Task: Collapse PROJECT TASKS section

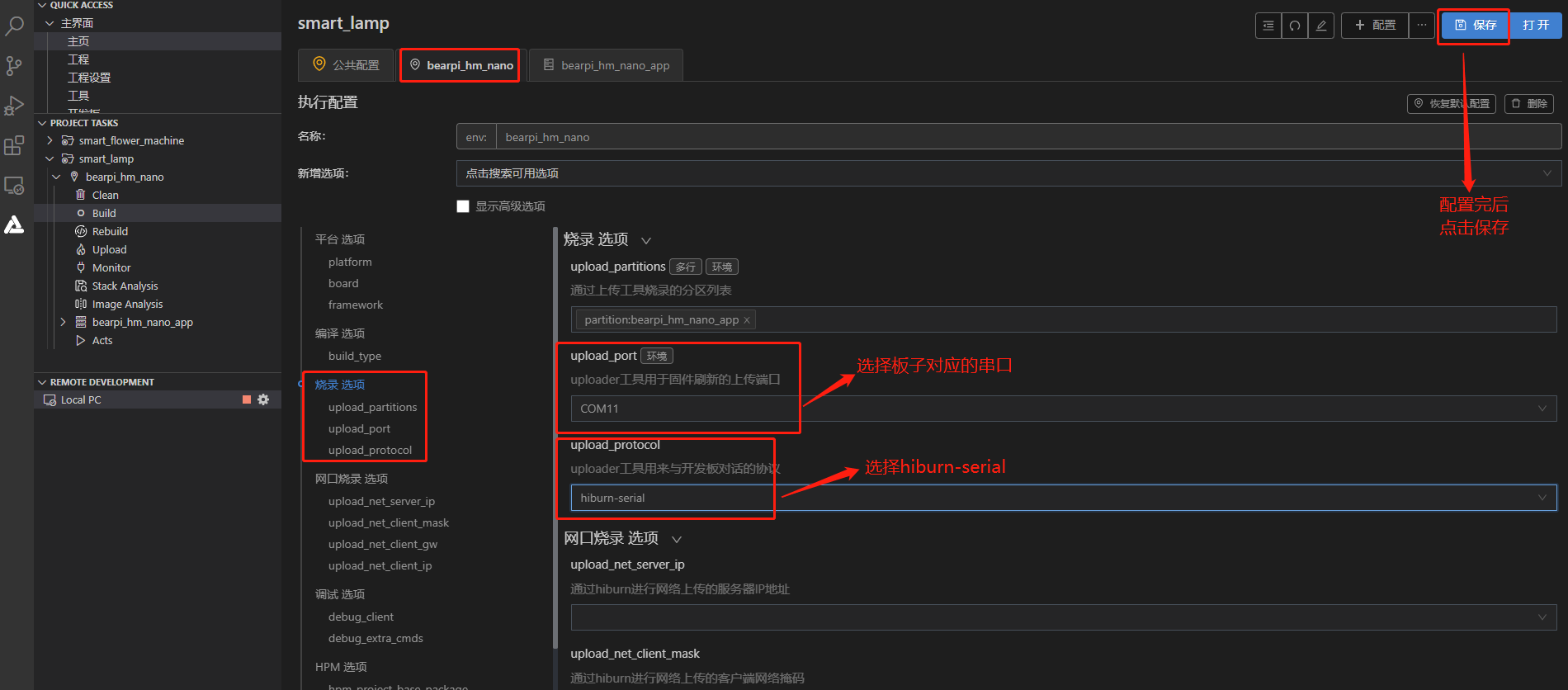Action: point(42,123)
